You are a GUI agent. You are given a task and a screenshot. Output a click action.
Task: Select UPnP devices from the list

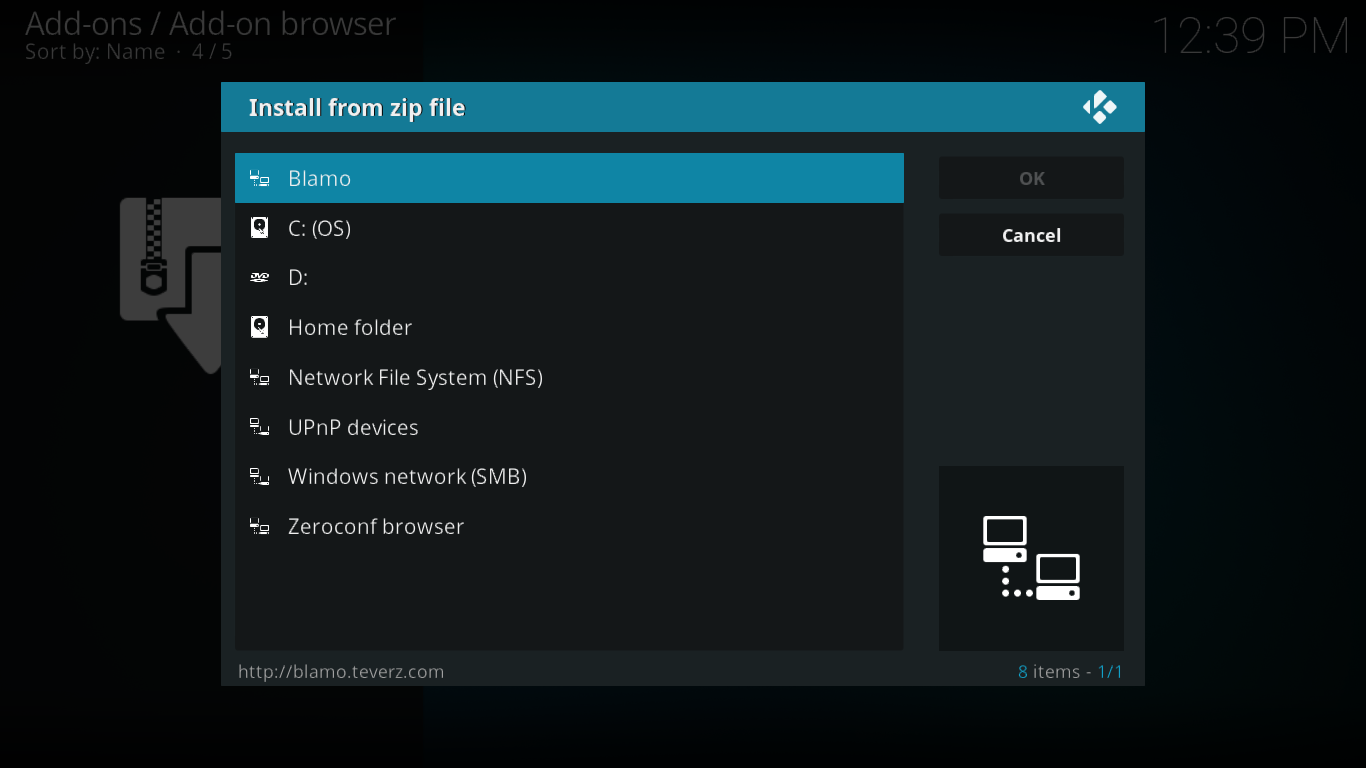point(568,427)
